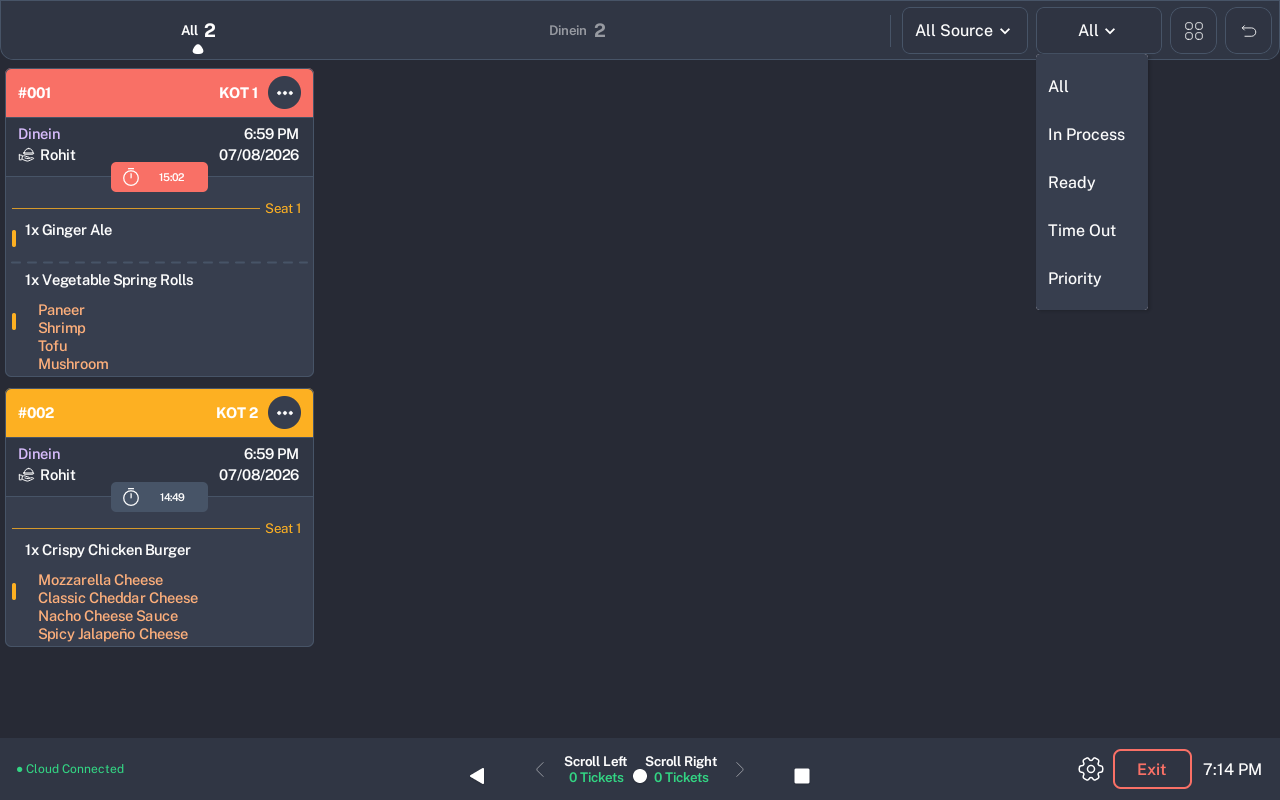
Task: Click the Spicy Jalapeño Cheese modifier
Action: [113, 634]
